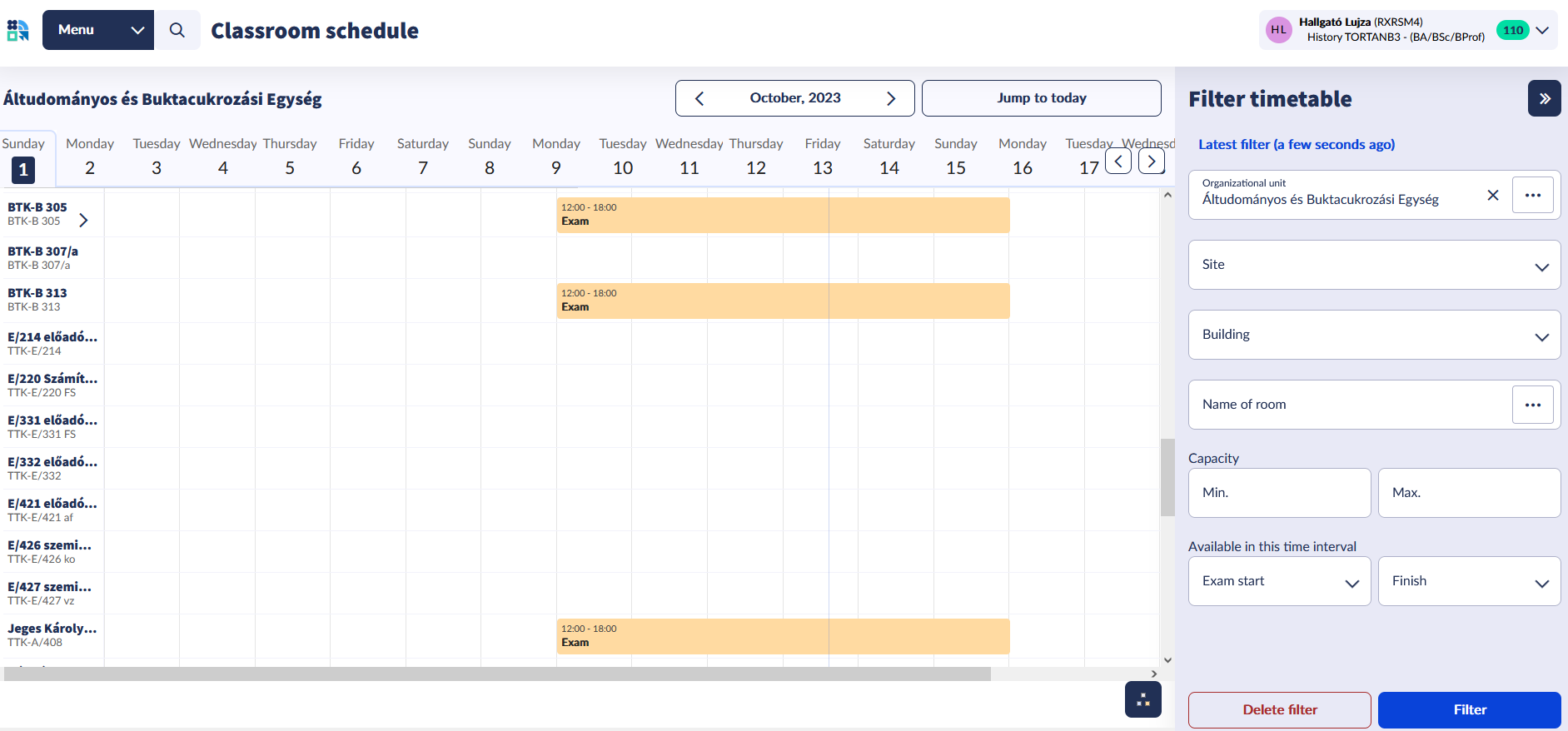Viewport: 1568px width, 731px height.
Task: Open Organizational unit more options button
Action: point(1532,195)
